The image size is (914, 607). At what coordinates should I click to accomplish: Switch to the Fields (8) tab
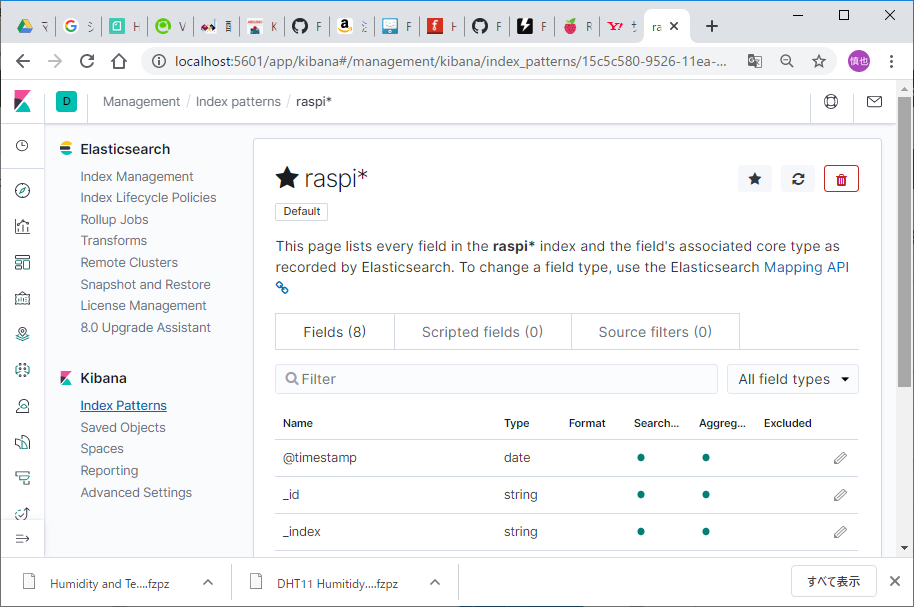click(335, 332)
